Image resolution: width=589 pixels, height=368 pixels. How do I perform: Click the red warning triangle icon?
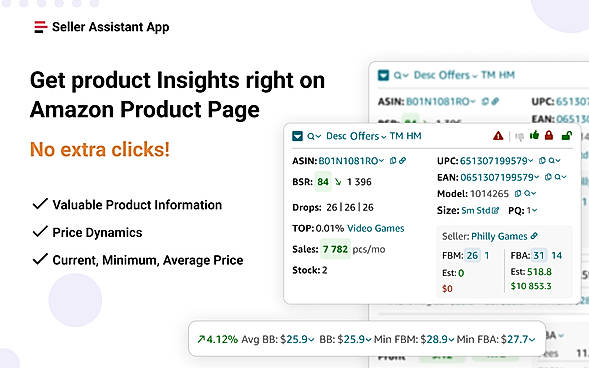(x=498, y=136)
